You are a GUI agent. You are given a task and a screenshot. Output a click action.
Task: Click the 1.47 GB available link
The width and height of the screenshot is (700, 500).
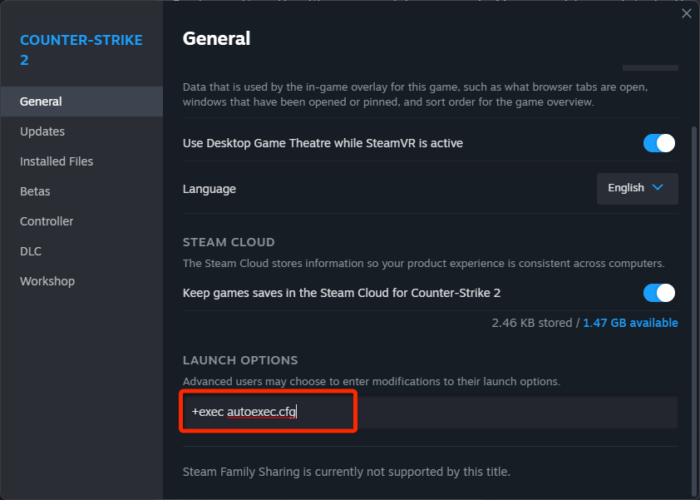pyautogui.click(x=630, y=323)
